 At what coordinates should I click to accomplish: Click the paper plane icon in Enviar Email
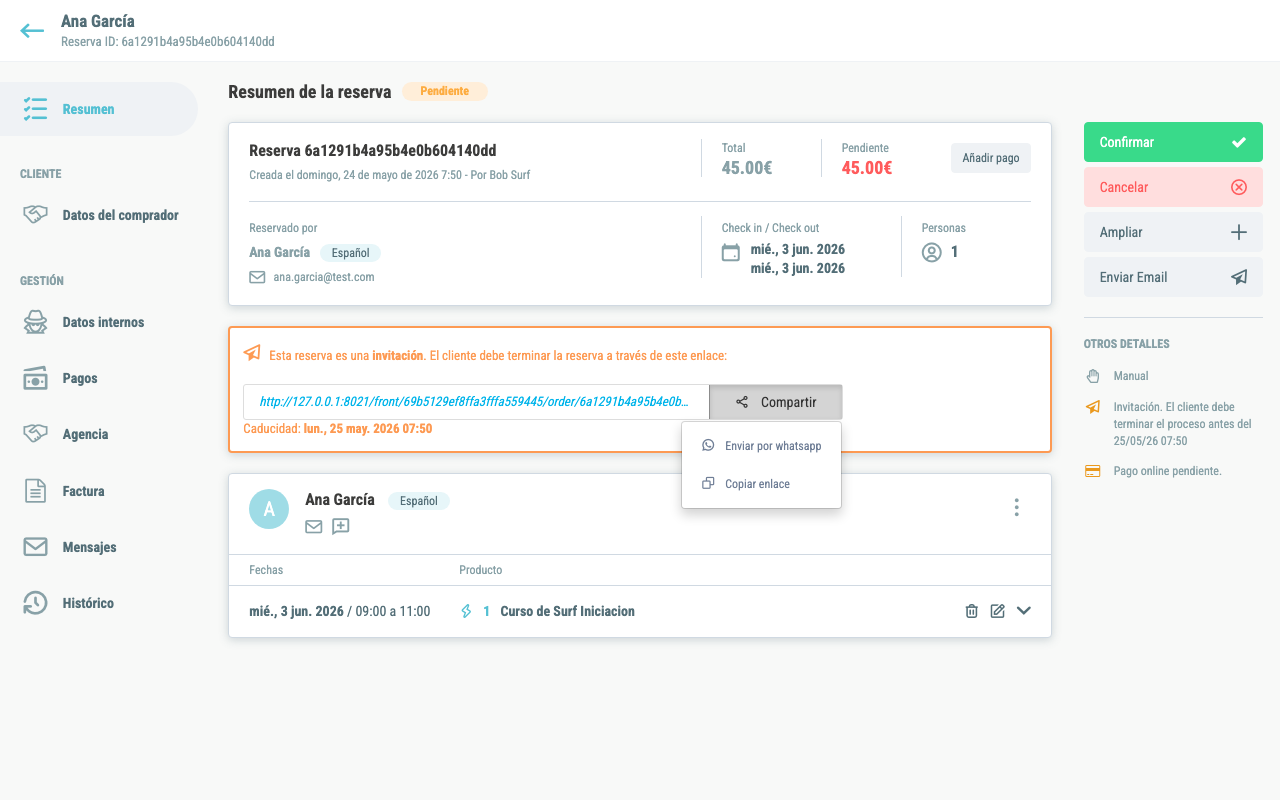[x=1239, y=277]
